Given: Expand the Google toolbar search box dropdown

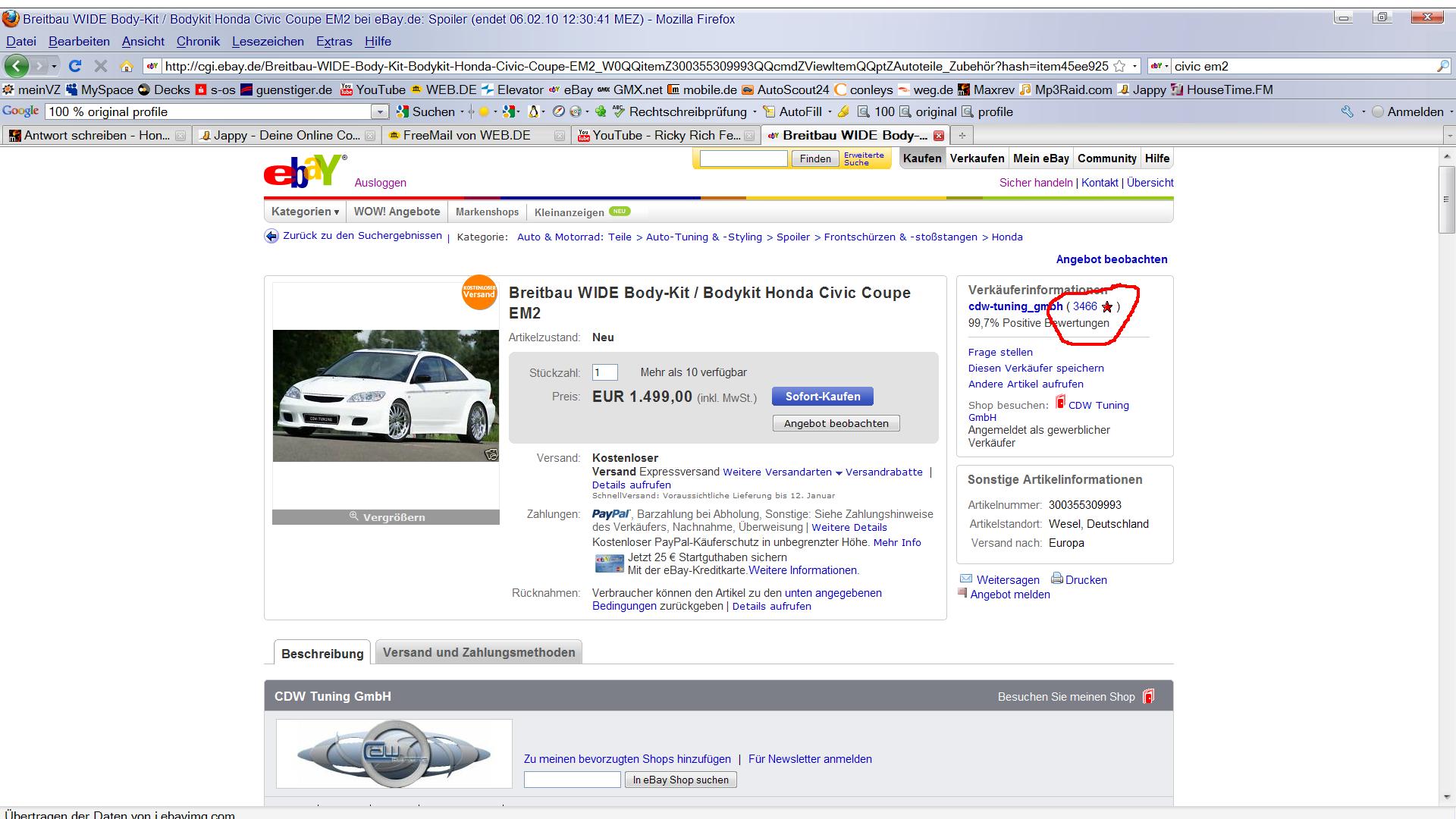Looking at the screenshot, I should tap(380, 111).
